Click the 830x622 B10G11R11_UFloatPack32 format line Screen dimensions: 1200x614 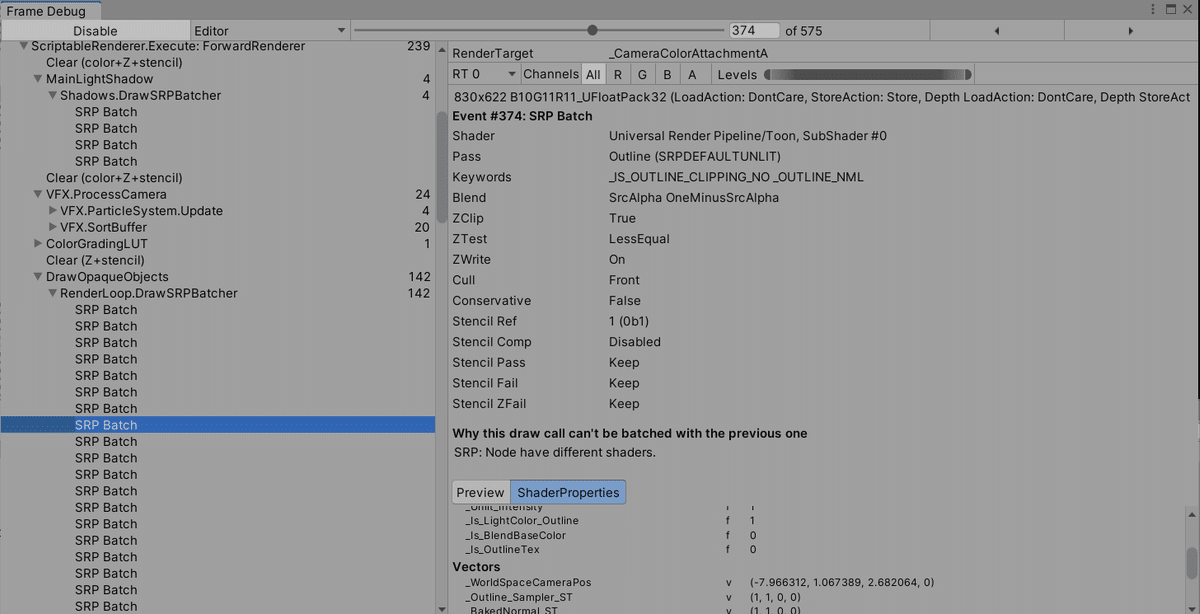click(x=822, y=97)
